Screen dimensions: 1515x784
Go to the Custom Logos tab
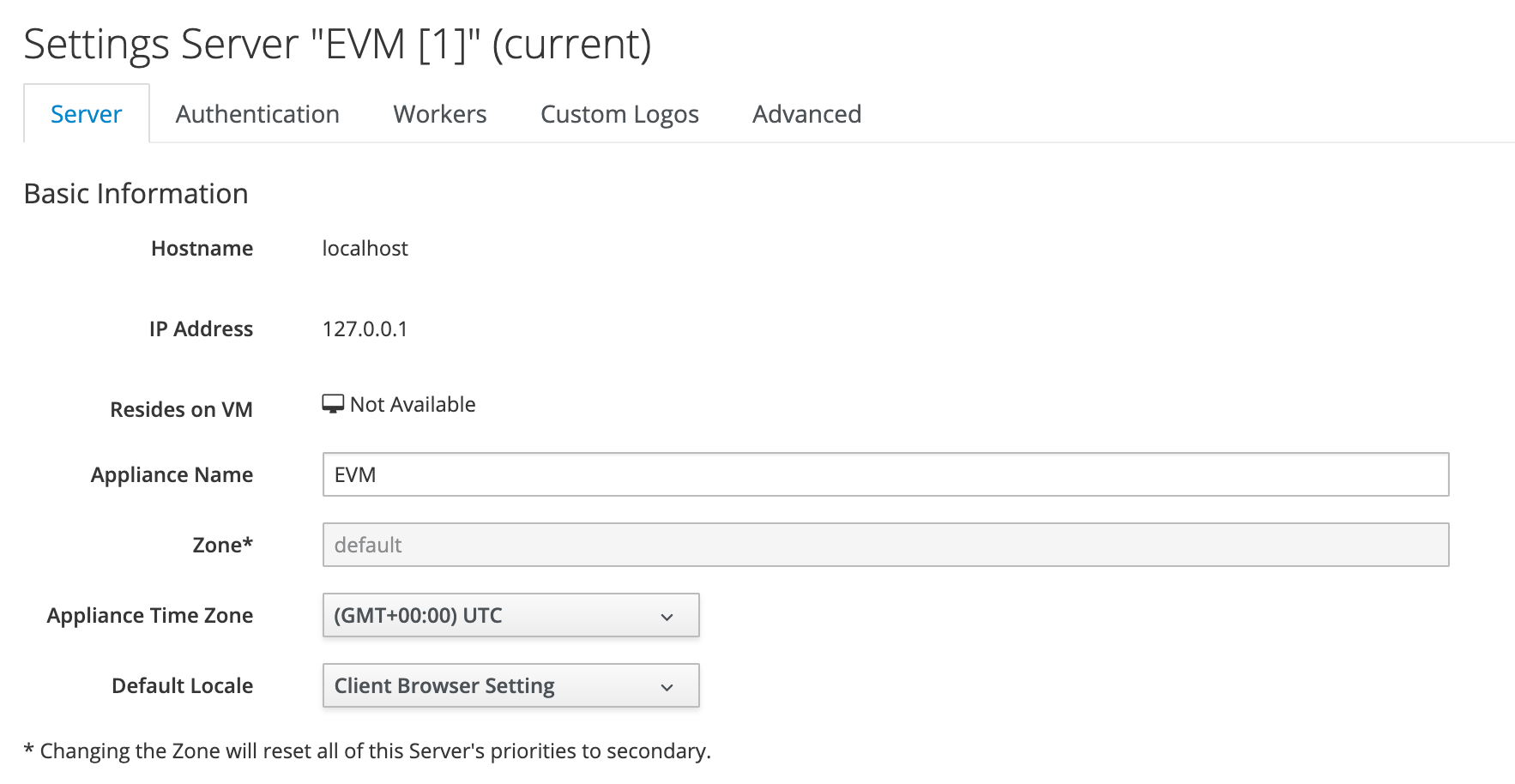pyautogui.click(x=619, y=114)
